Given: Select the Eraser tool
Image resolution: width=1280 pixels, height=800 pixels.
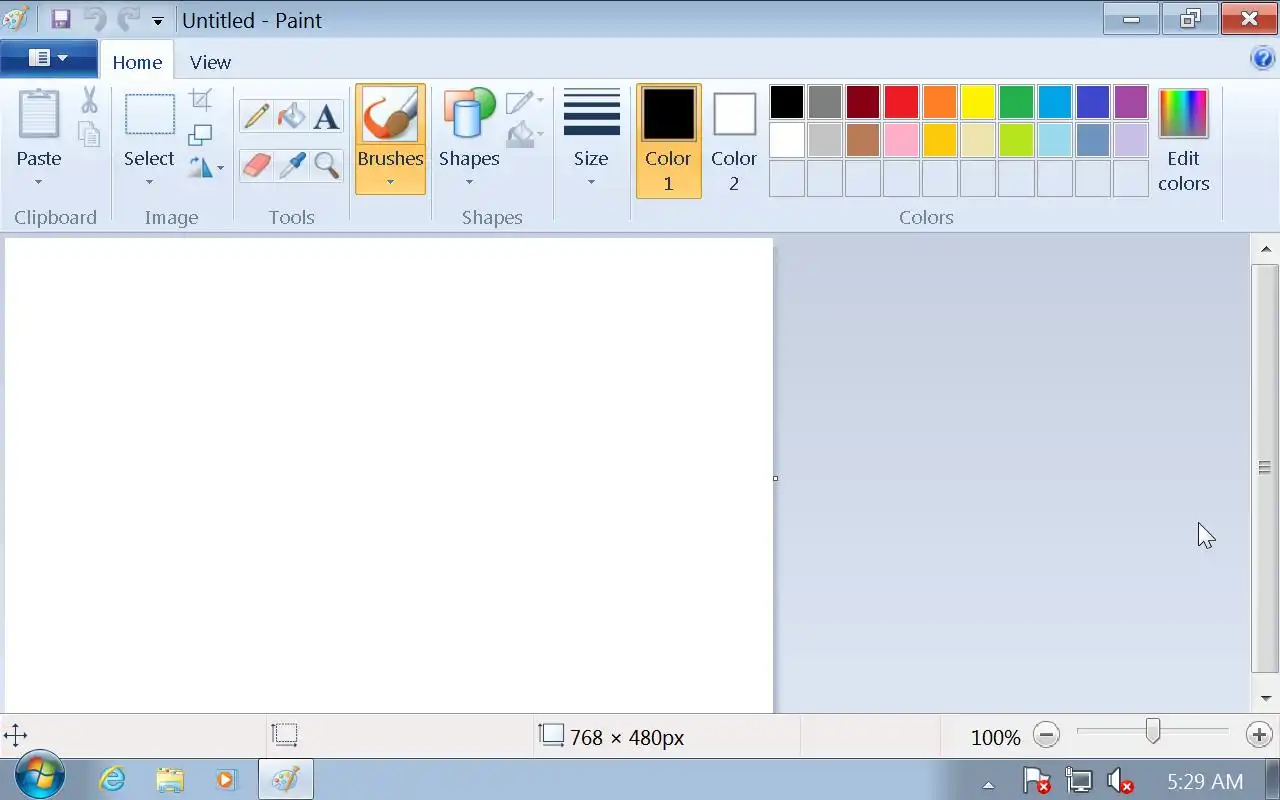Looking at the screenshot, I should 256,165.
